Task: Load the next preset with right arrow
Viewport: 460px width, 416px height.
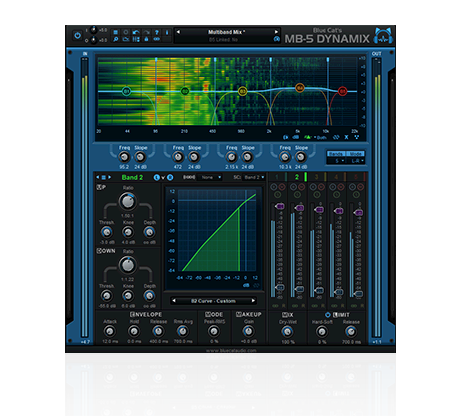Action: click(276, 32)
